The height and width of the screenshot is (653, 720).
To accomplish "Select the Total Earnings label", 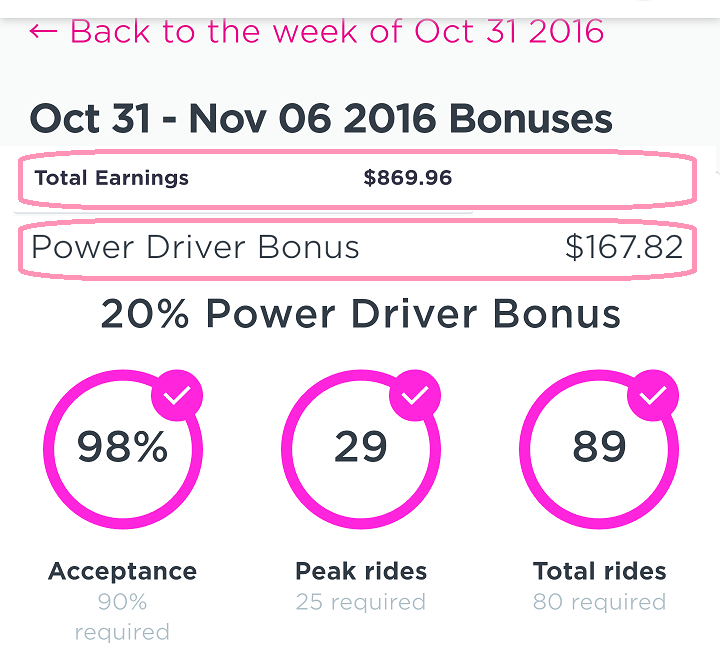I will pos(111,179).
